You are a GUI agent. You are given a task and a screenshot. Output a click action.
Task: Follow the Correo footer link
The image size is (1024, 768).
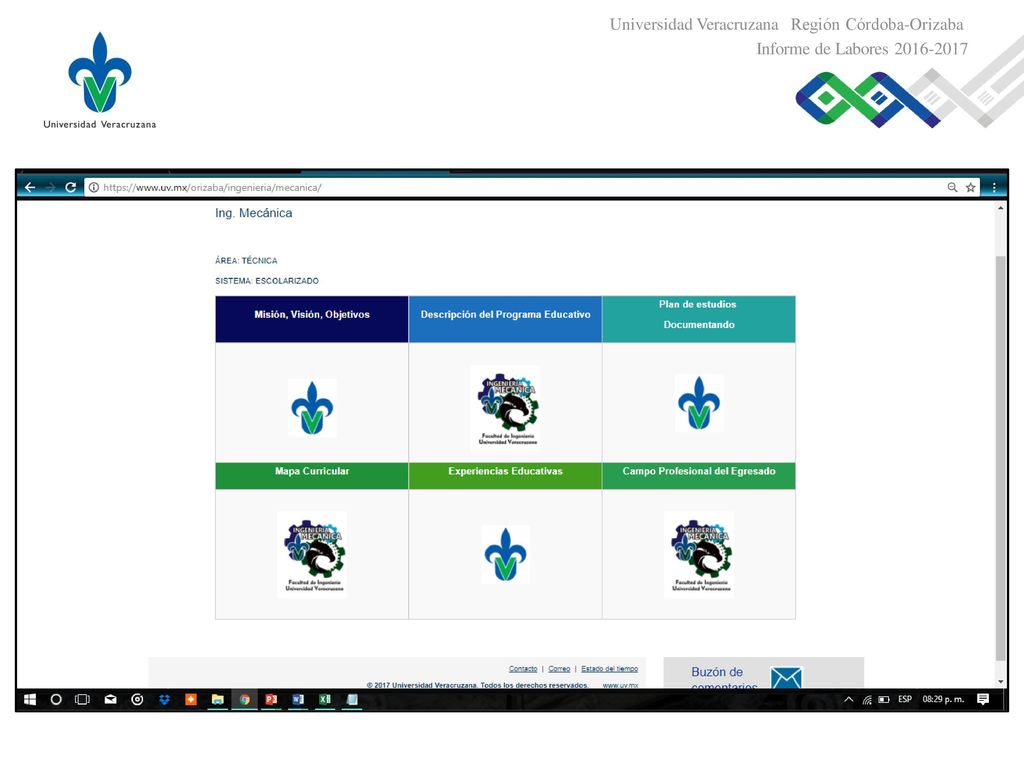pos(559,669)
